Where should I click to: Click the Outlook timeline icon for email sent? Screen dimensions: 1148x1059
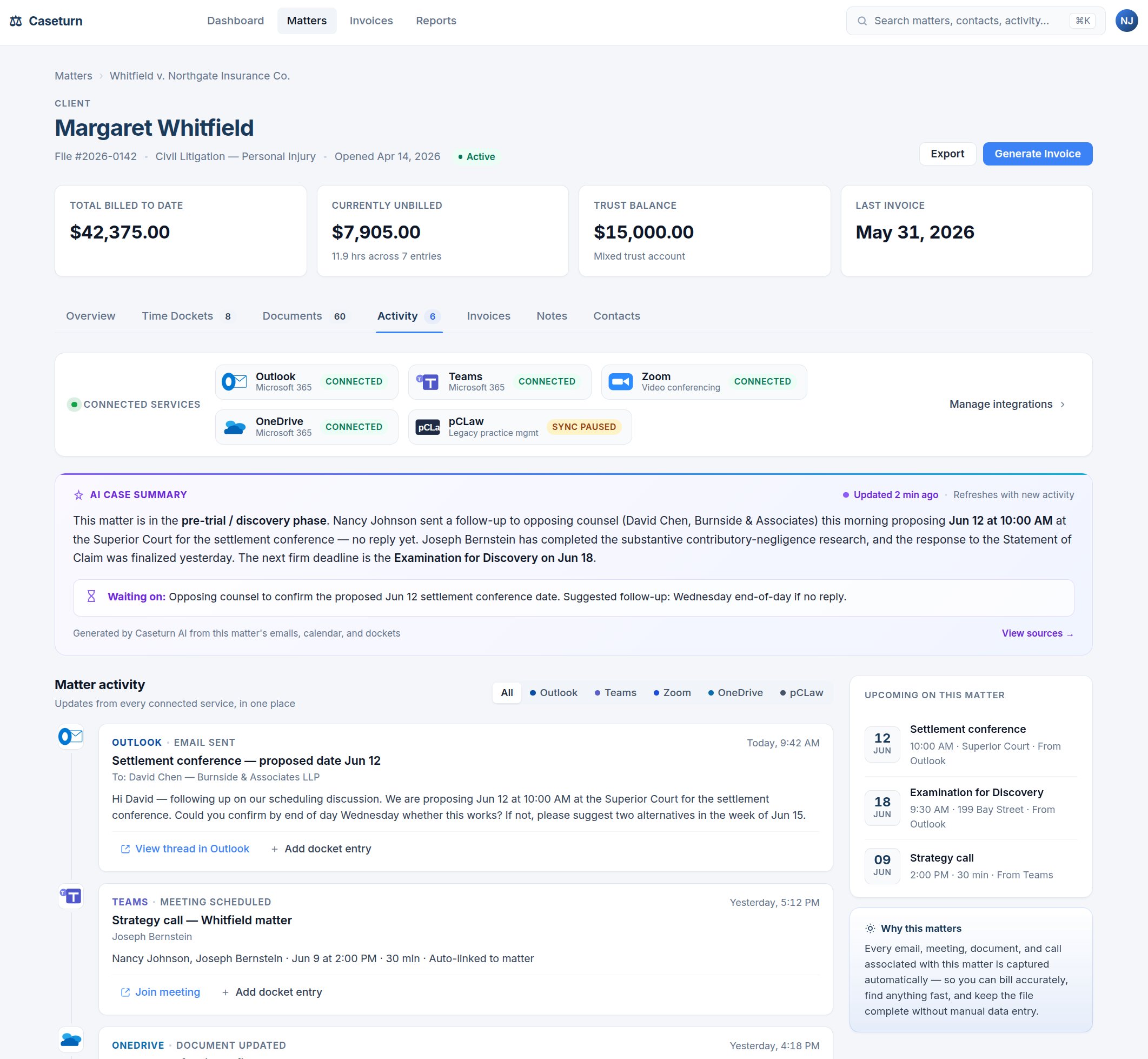[71, 737]
